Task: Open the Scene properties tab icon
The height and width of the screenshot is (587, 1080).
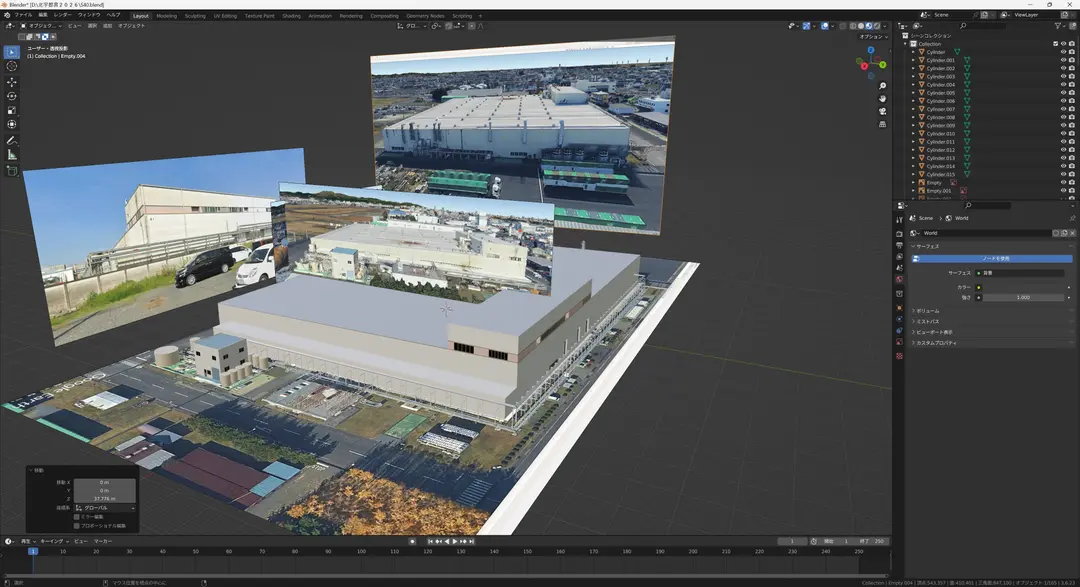Action: coord(899,268)
